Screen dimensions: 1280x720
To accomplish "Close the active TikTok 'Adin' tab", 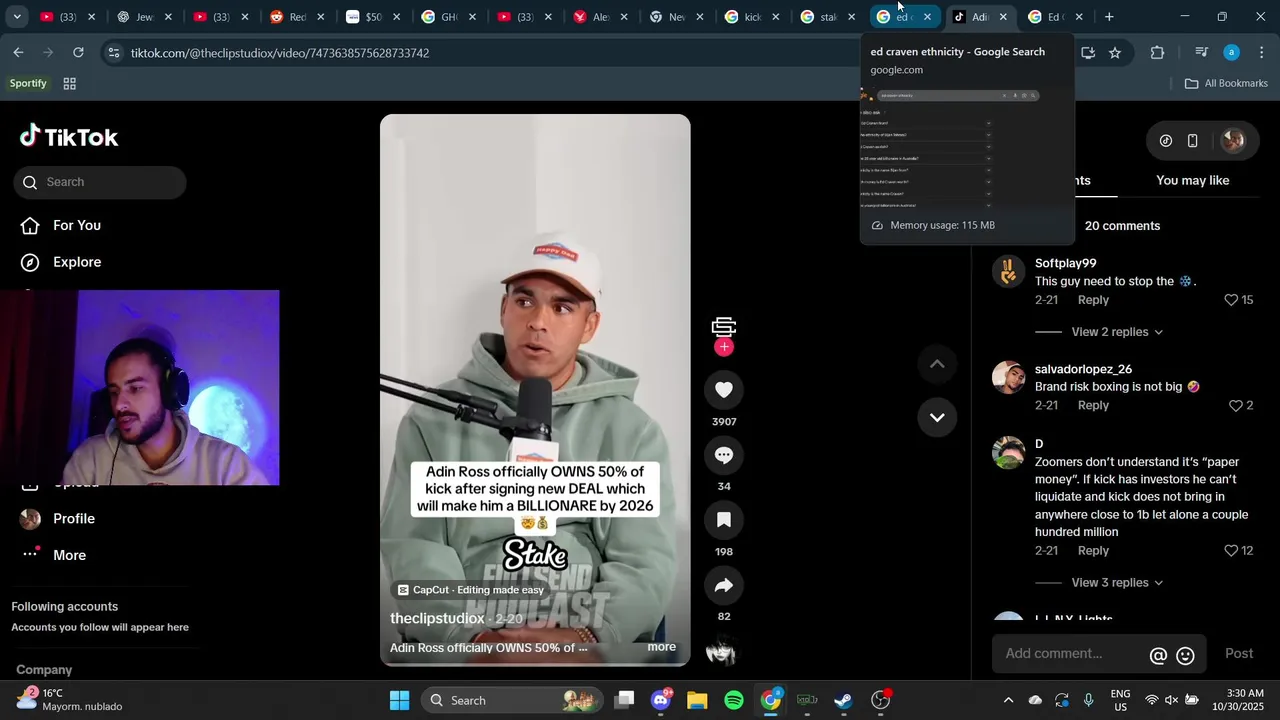I will tap(1003, 17).
